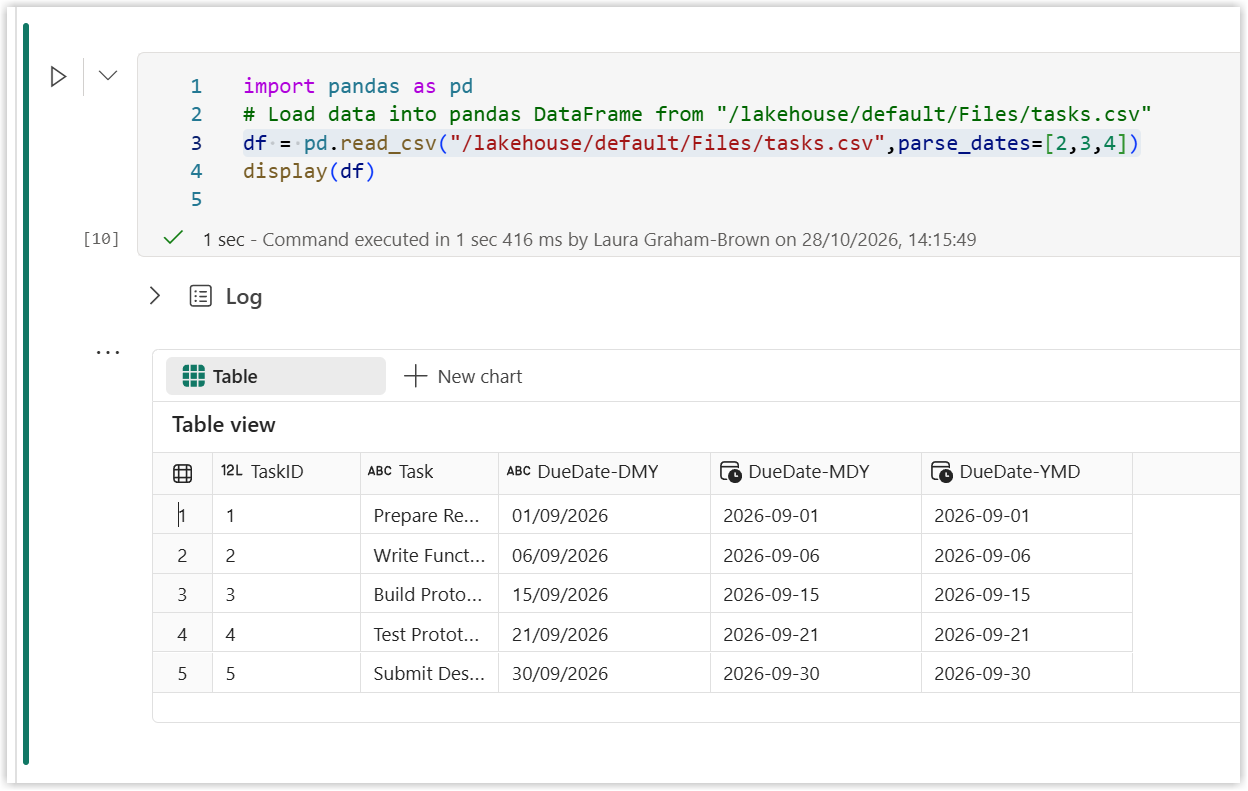Select cell '2026-09-21' in DueDate-YMD column
1248x791 pixels.
click(x=1027, y=634)
